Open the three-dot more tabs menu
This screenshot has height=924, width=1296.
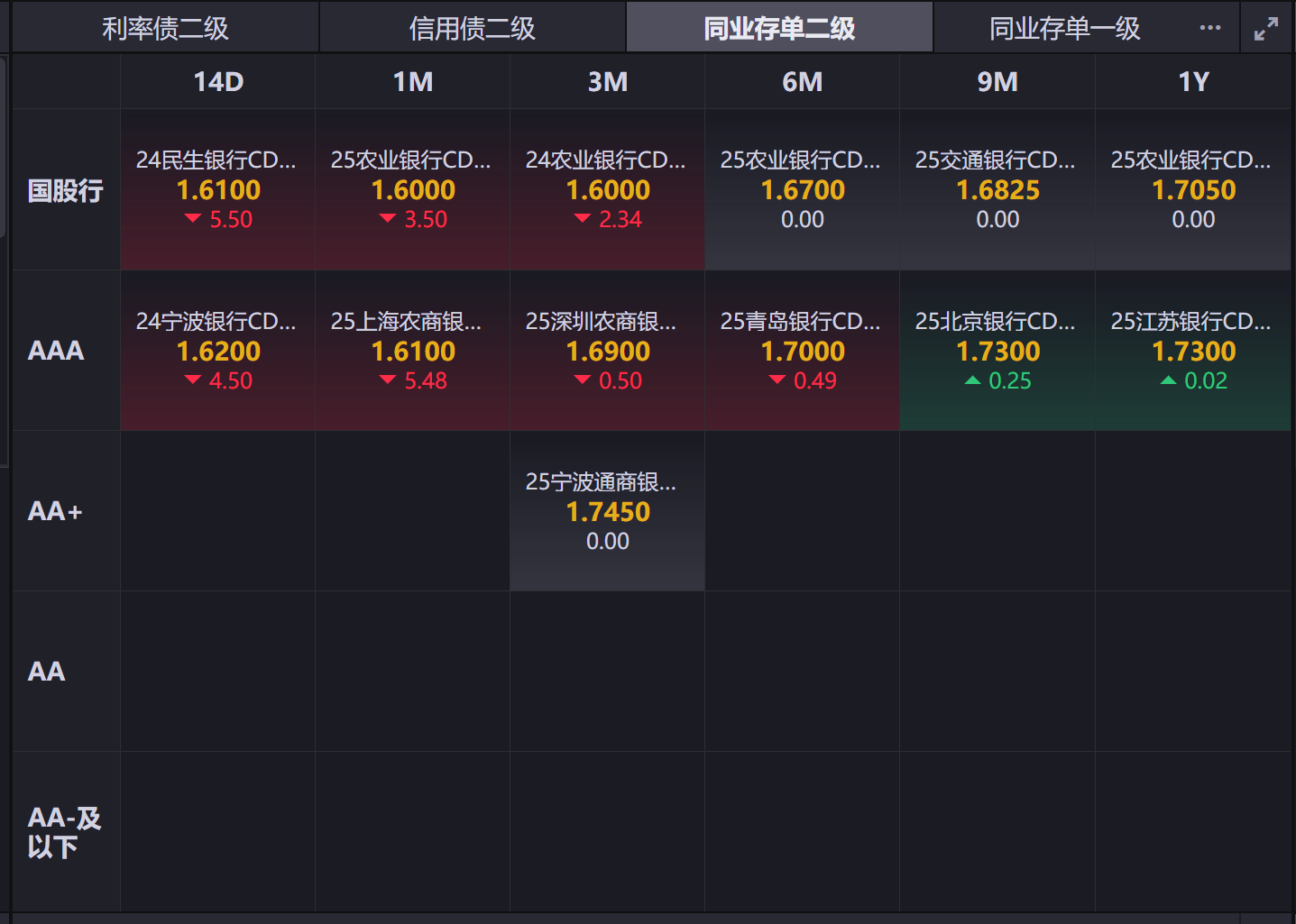(1210, 28)
